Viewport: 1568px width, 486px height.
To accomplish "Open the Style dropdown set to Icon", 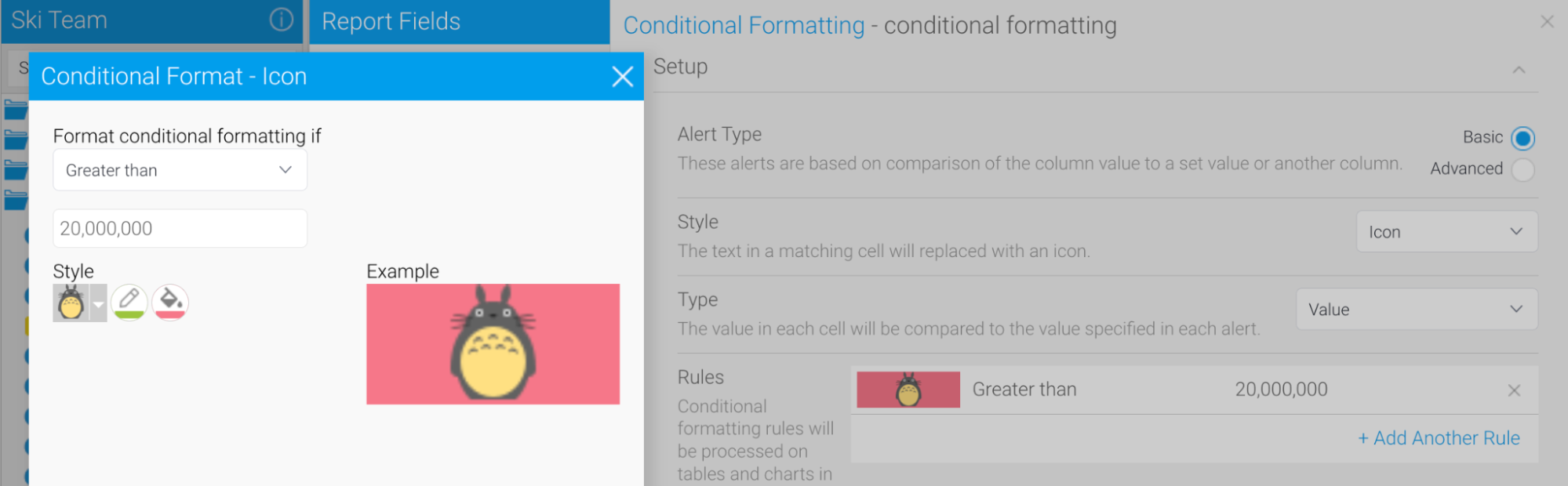I will pos(1446,232).
